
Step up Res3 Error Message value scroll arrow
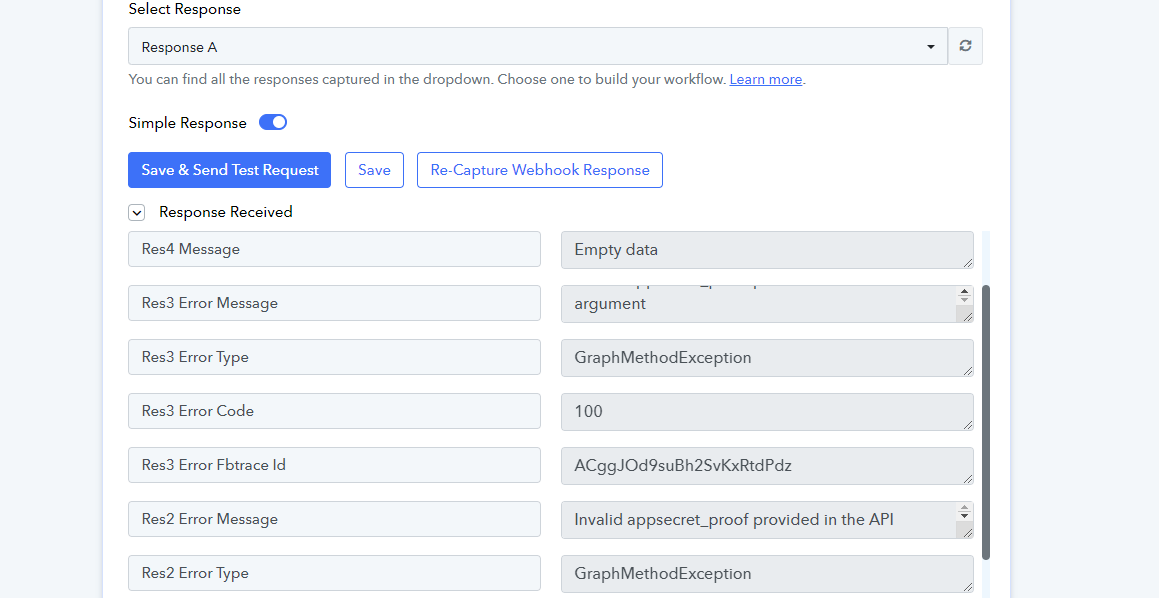click(965, 292)
